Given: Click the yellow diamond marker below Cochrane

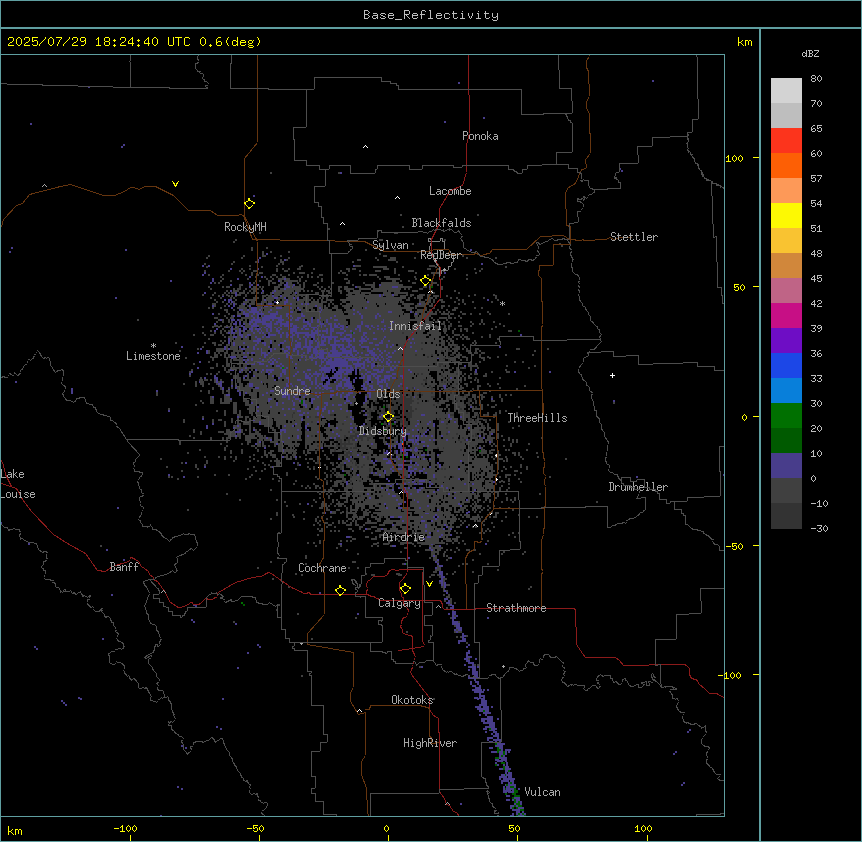Looking at the screenshot, I should 340,590.
